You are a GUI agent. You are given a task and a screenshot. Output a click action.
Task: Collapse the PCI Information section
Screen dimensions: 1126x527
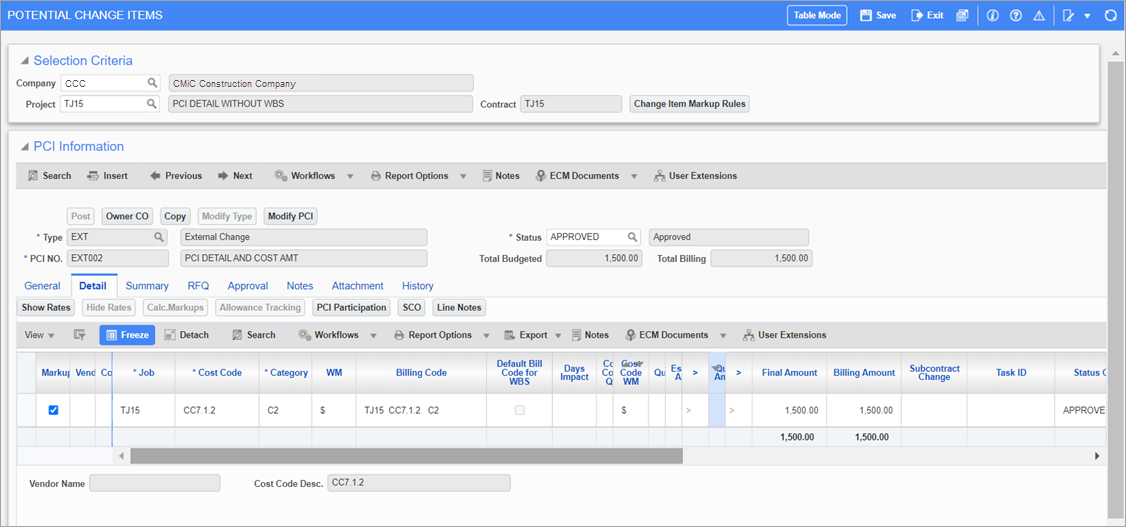click(x=24, y=146)
